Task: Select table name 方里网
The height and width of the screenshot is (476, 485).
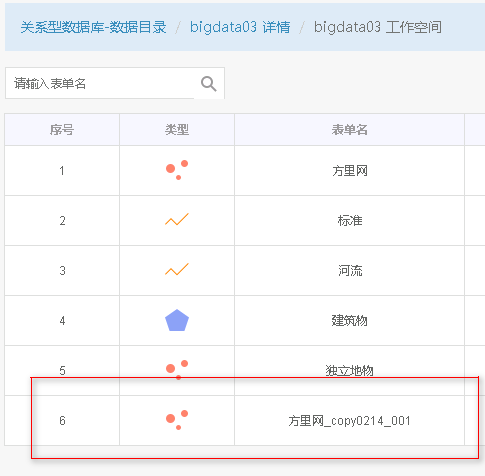Action: (x=350, y=171)
